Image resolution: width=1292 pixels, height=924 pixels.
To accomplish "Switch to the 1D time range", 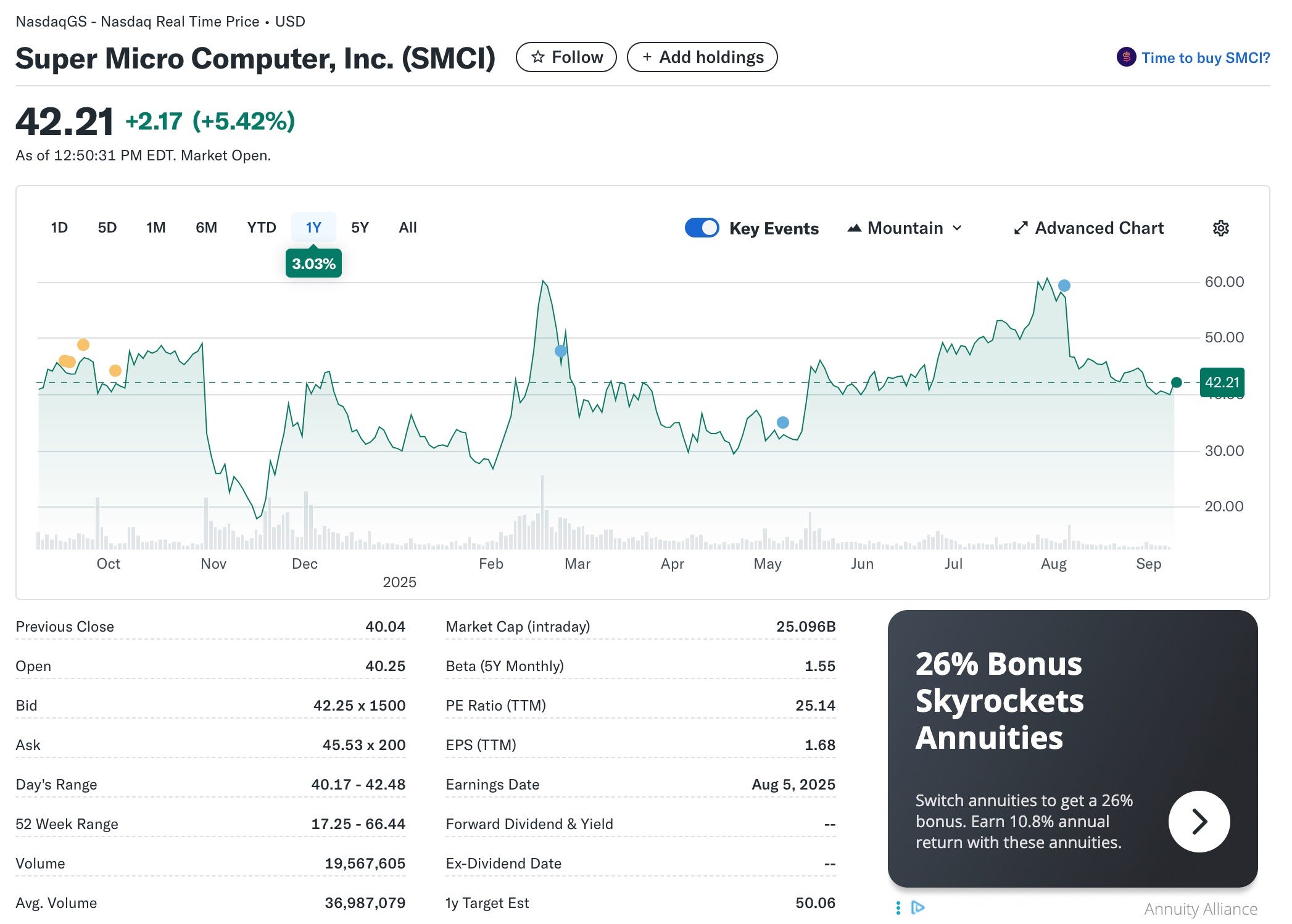I will pos(59,228).
